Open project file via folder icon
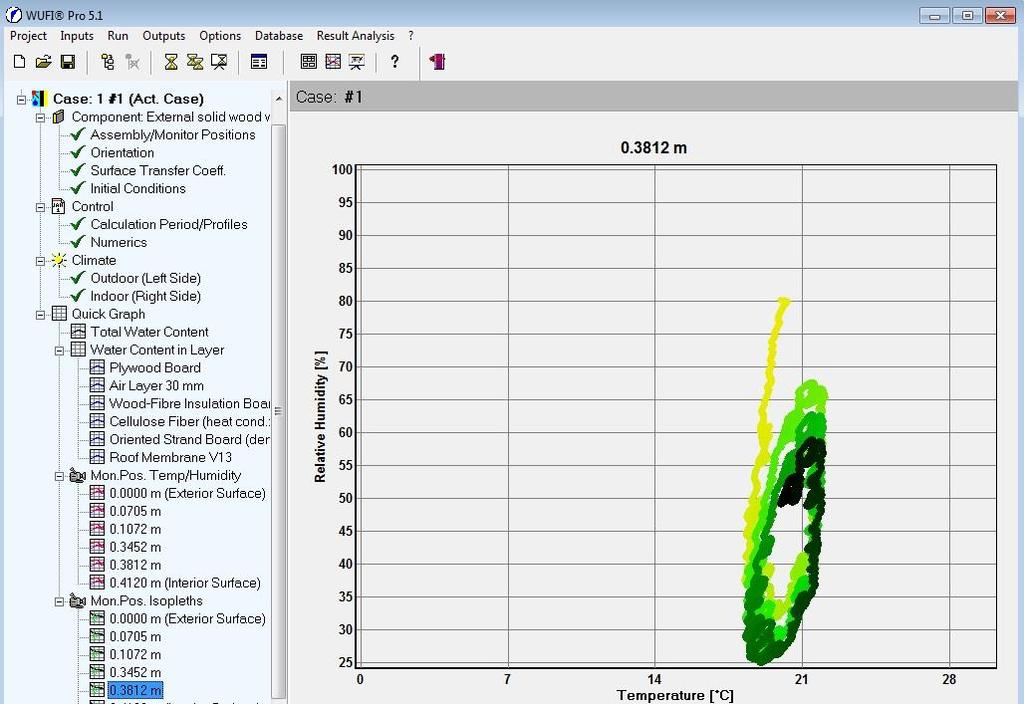The image size is (1024, 704). pyautogui.click(x=43, y=61)
